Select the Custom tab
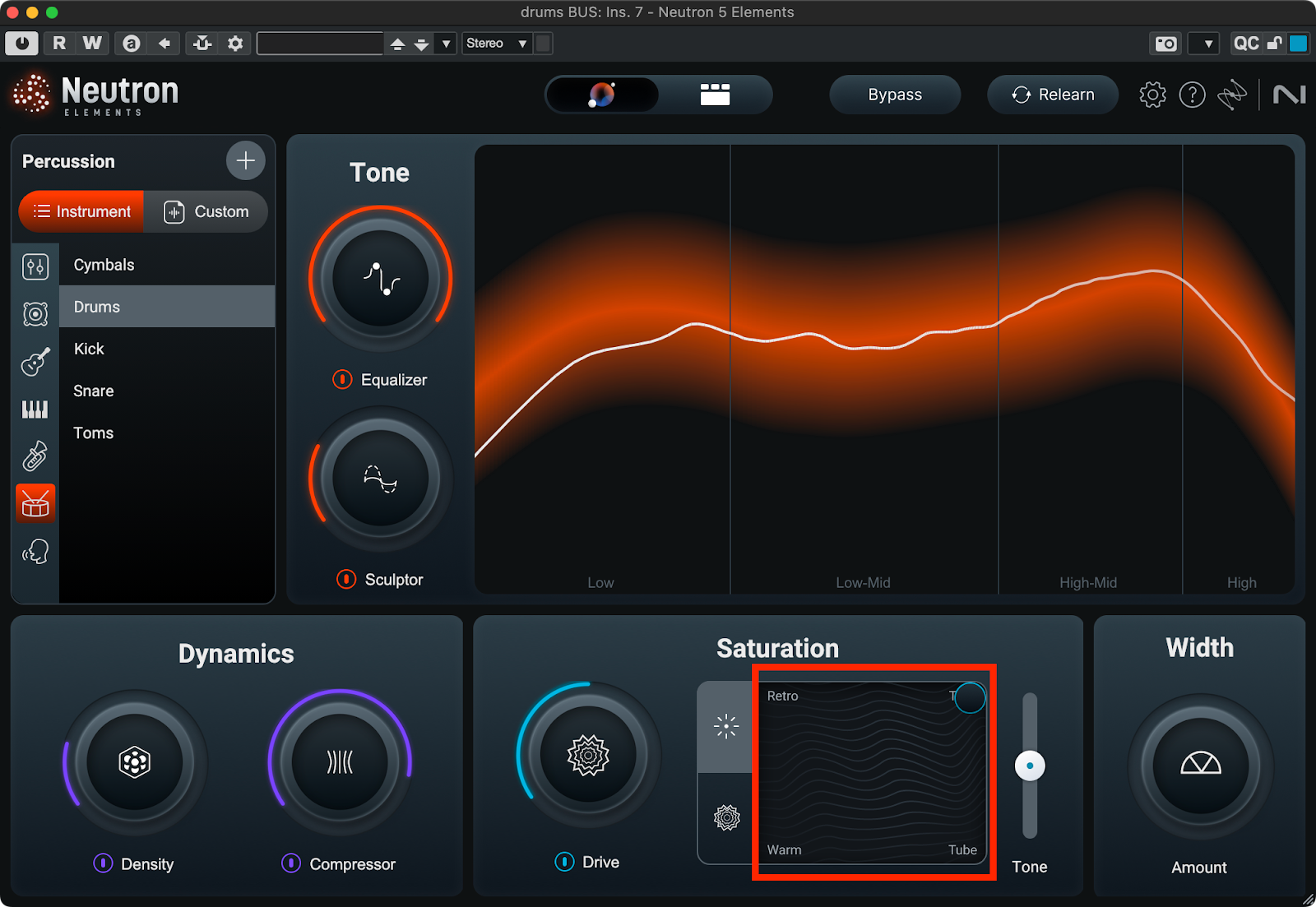Image resolution: width=1316 pixels, height=907 pixels. click(x=206, y=211)
